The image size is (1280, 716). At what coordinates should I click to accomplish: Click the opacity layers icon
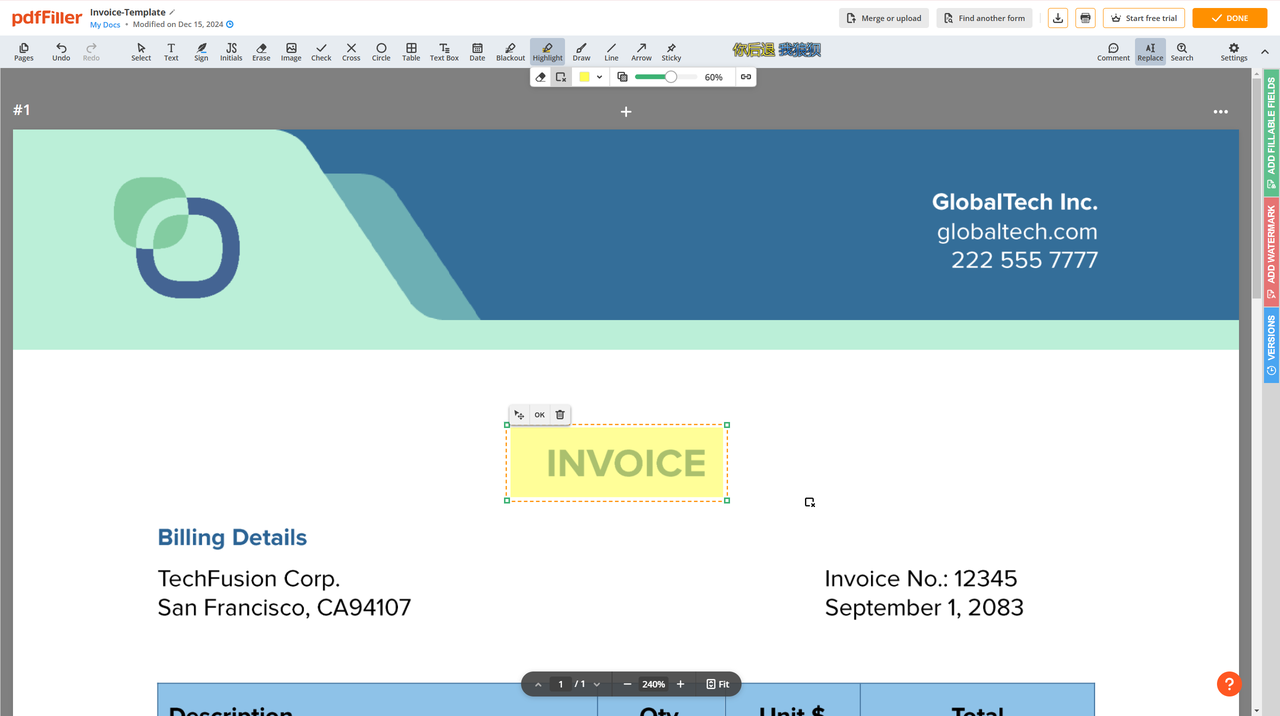tap(622, 77)
